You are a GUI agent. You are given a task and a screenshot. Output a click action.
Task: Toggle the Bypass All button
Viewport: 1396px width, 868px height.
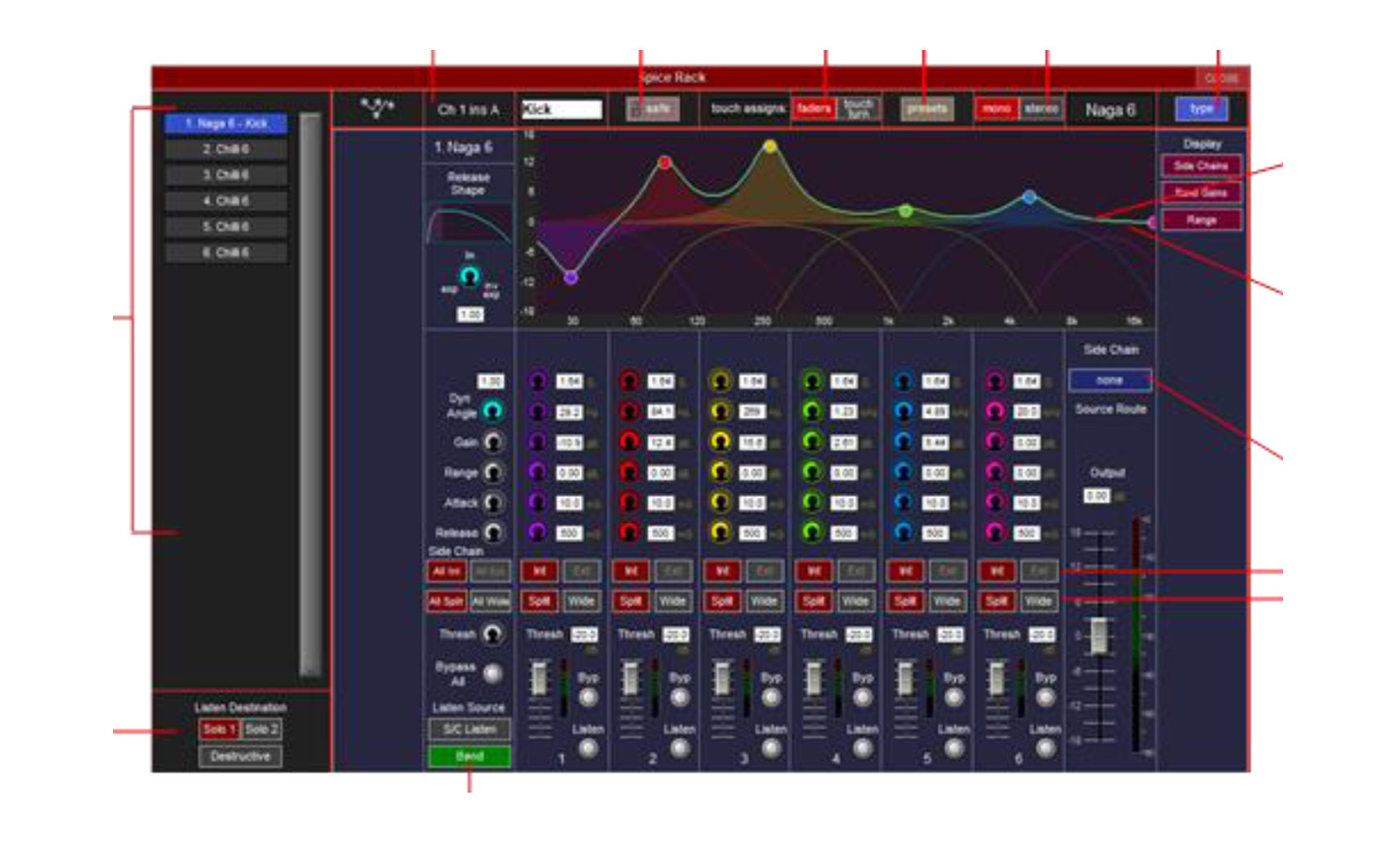point(492,673)
